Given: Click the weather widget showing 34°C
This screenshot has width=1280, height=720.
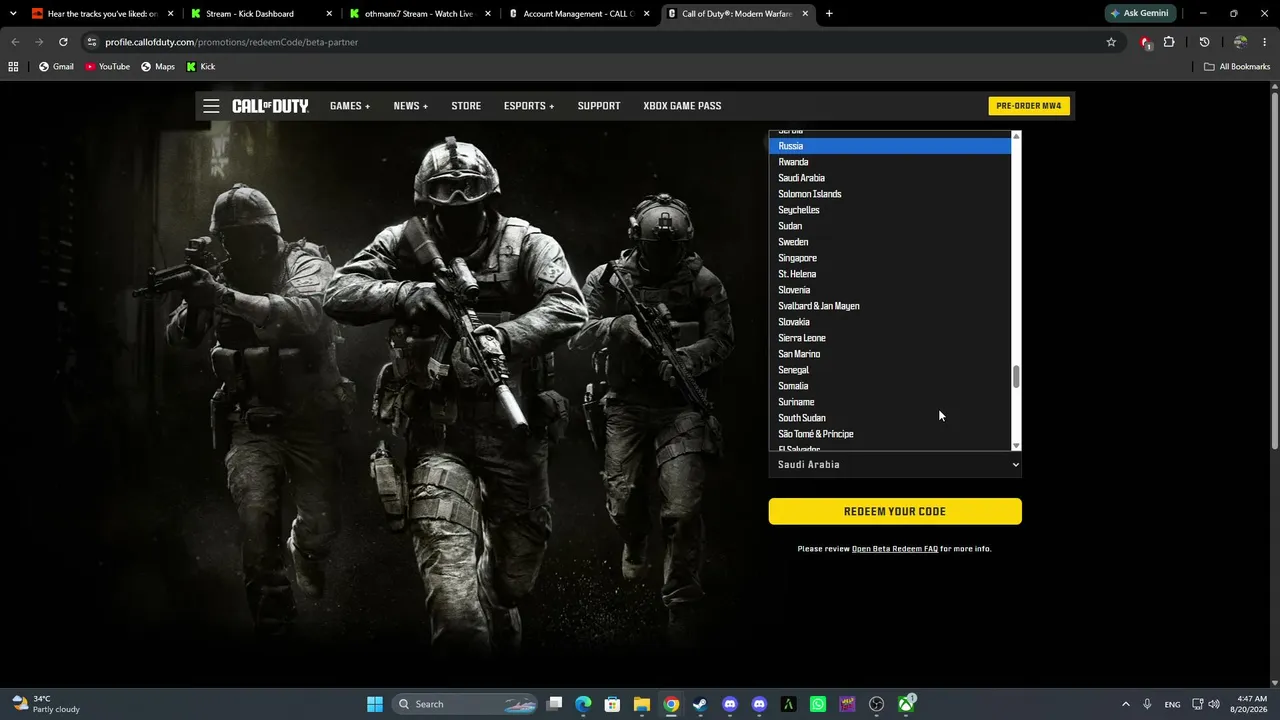Looking at the screenshot, I should tap(46, 704).
